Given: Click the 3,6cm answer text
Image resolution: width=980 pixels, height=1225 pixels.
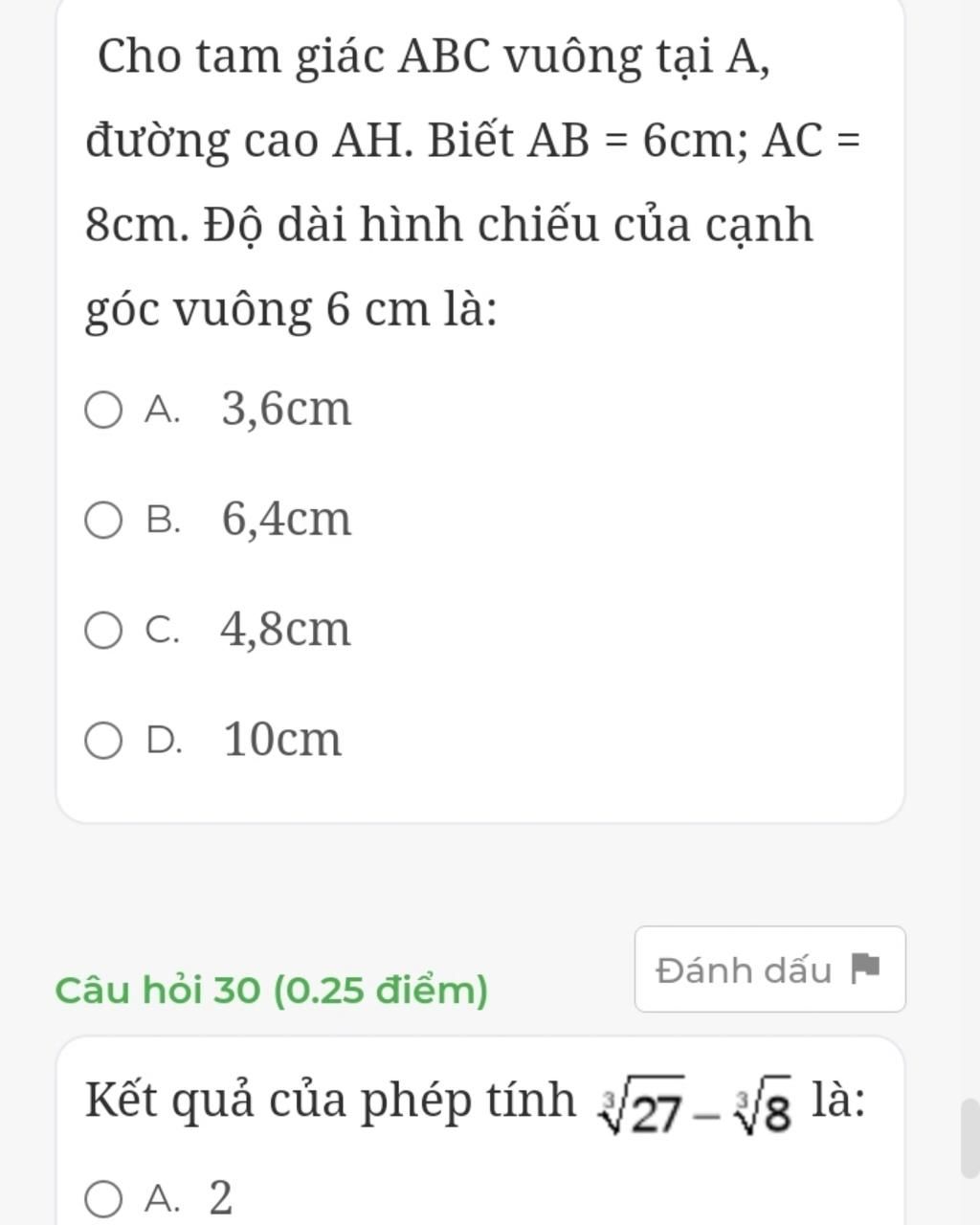Looking at the screenshot, I should click(287, 410).
